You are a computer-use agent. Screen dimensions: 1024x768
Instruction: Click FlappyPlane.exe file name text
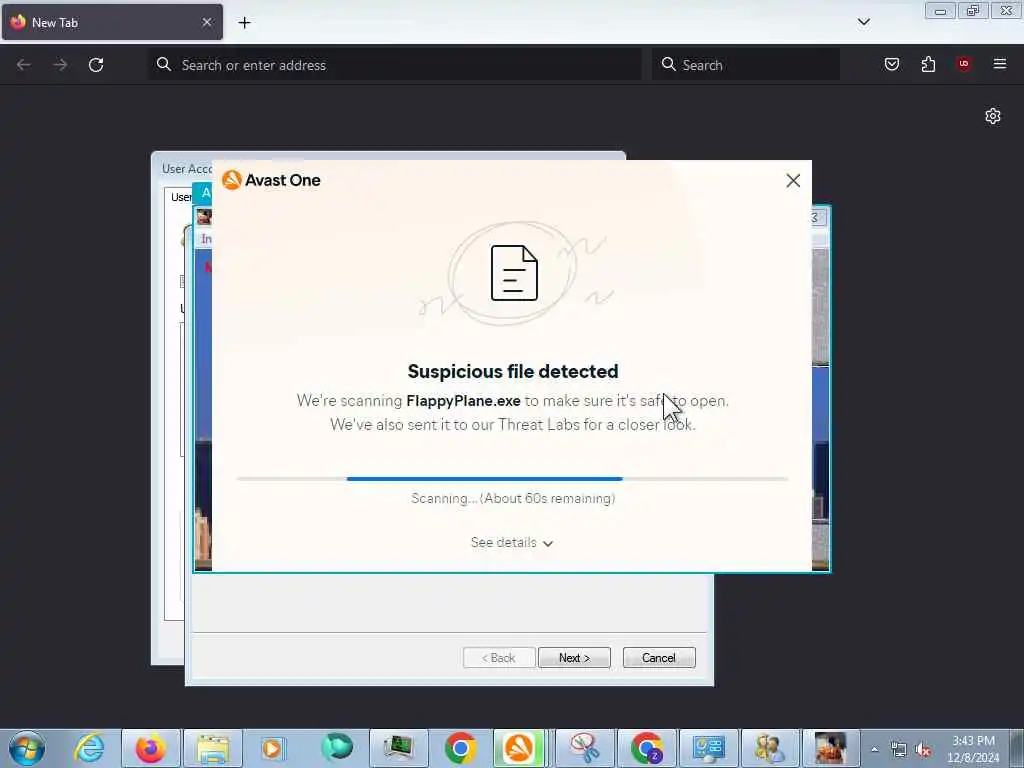coord(463,400)
